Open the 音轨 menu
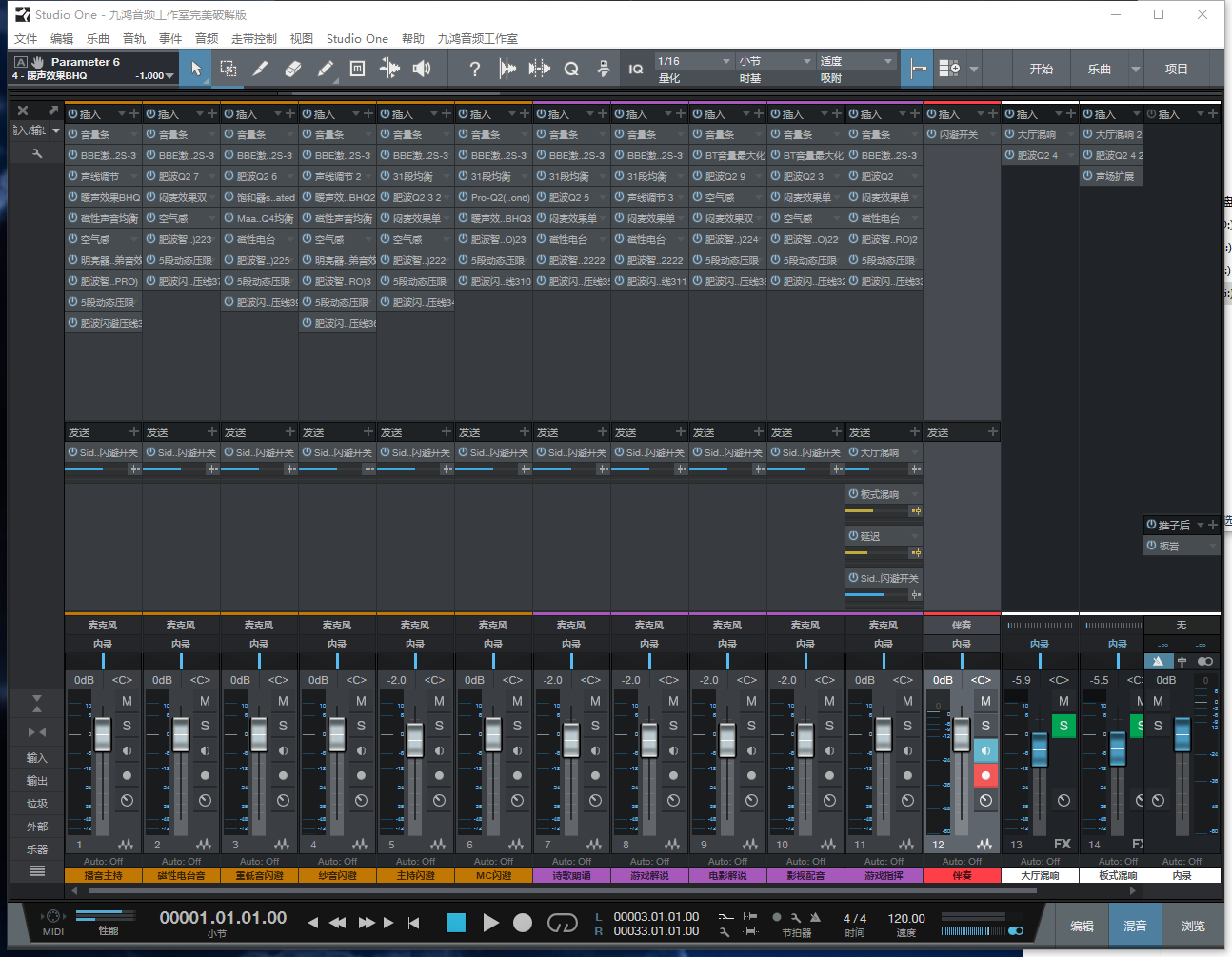Screen dimensions: 1232x957 (x=134, y=39)
